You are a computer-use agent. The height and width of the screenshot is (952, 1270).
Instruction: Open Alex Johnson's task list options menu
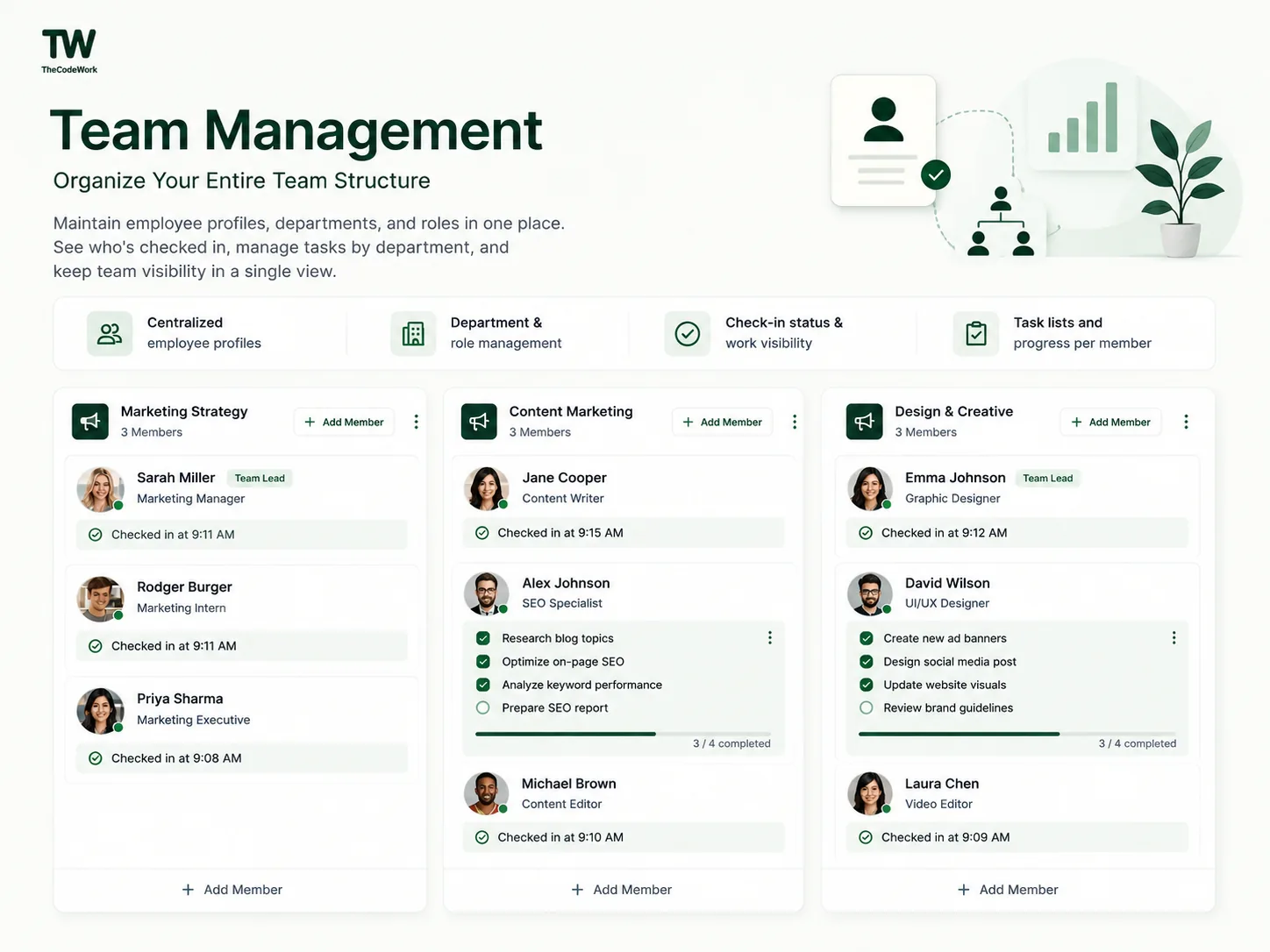pos(770,637)
